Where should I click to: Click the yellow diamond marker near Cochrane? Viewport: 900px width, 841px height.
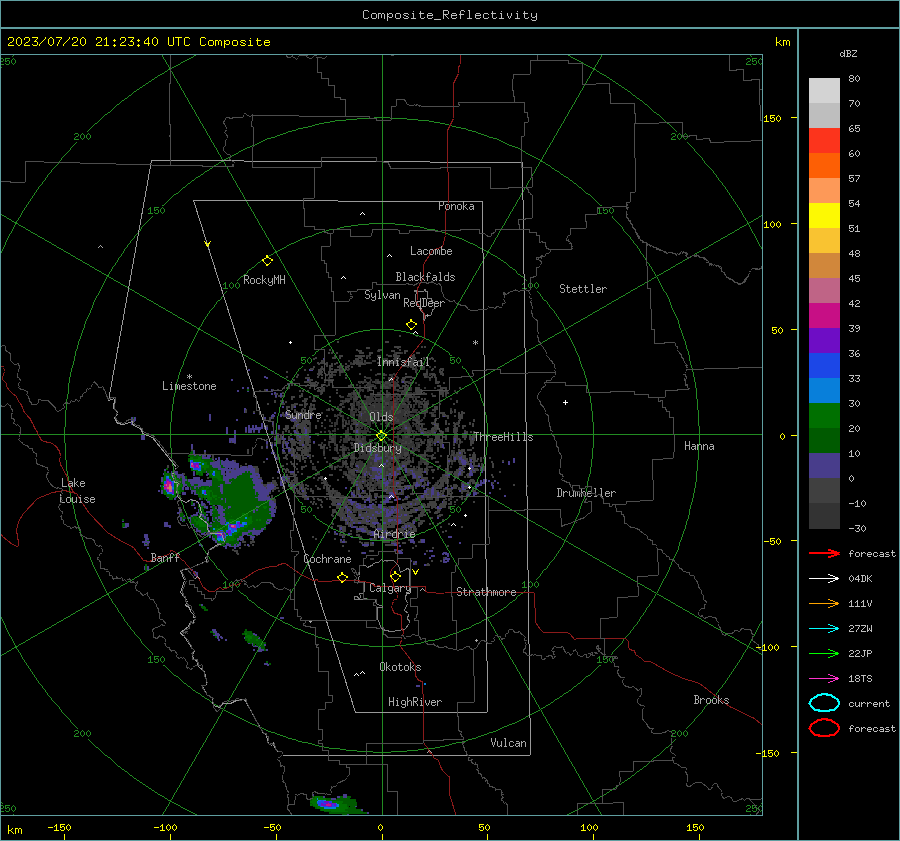(x=342, y=577)
